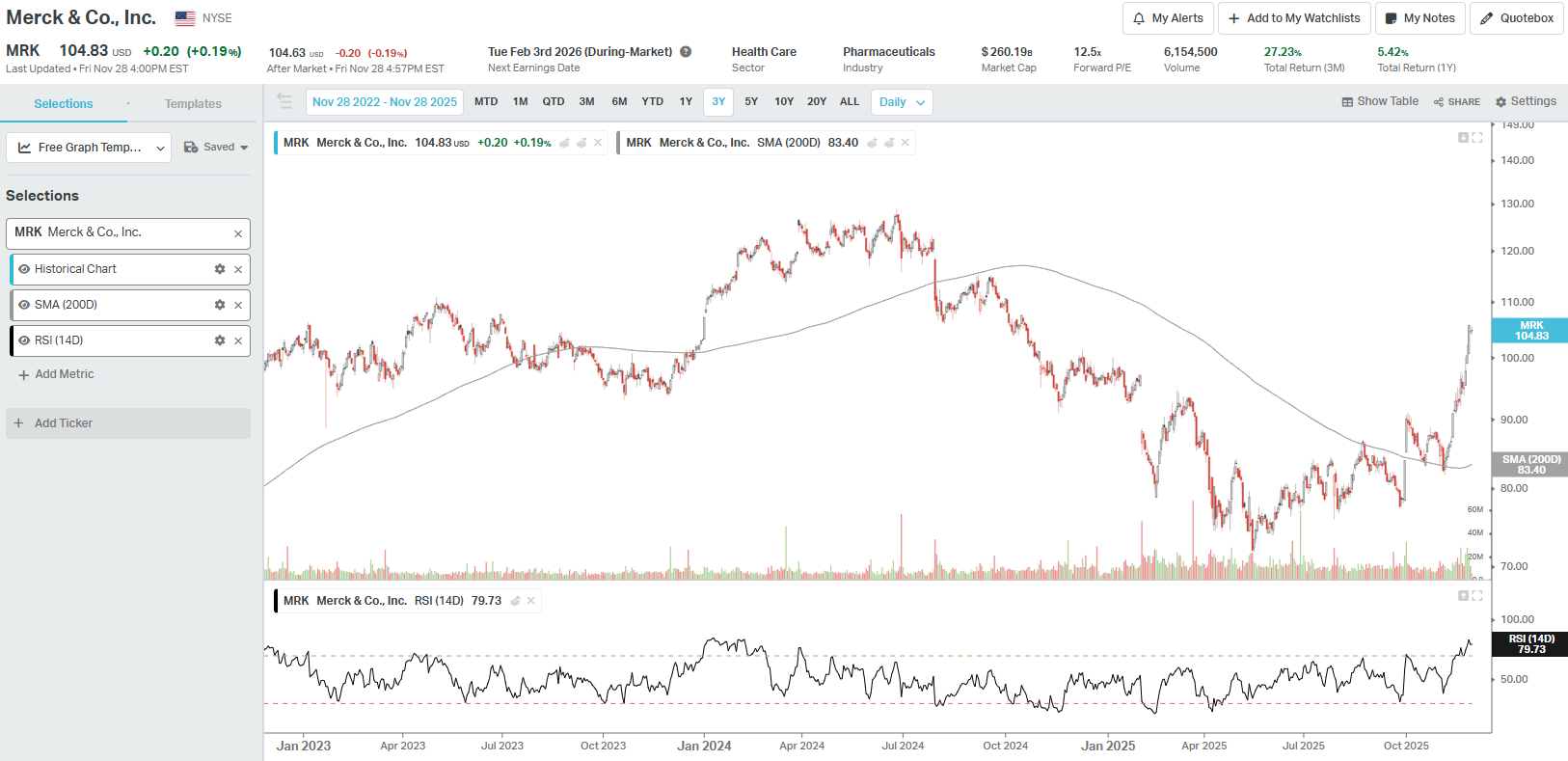The height and width of the screenshot is (761, 1568).
Task: Select the 5Y time range
Action: tap(751, 101)
